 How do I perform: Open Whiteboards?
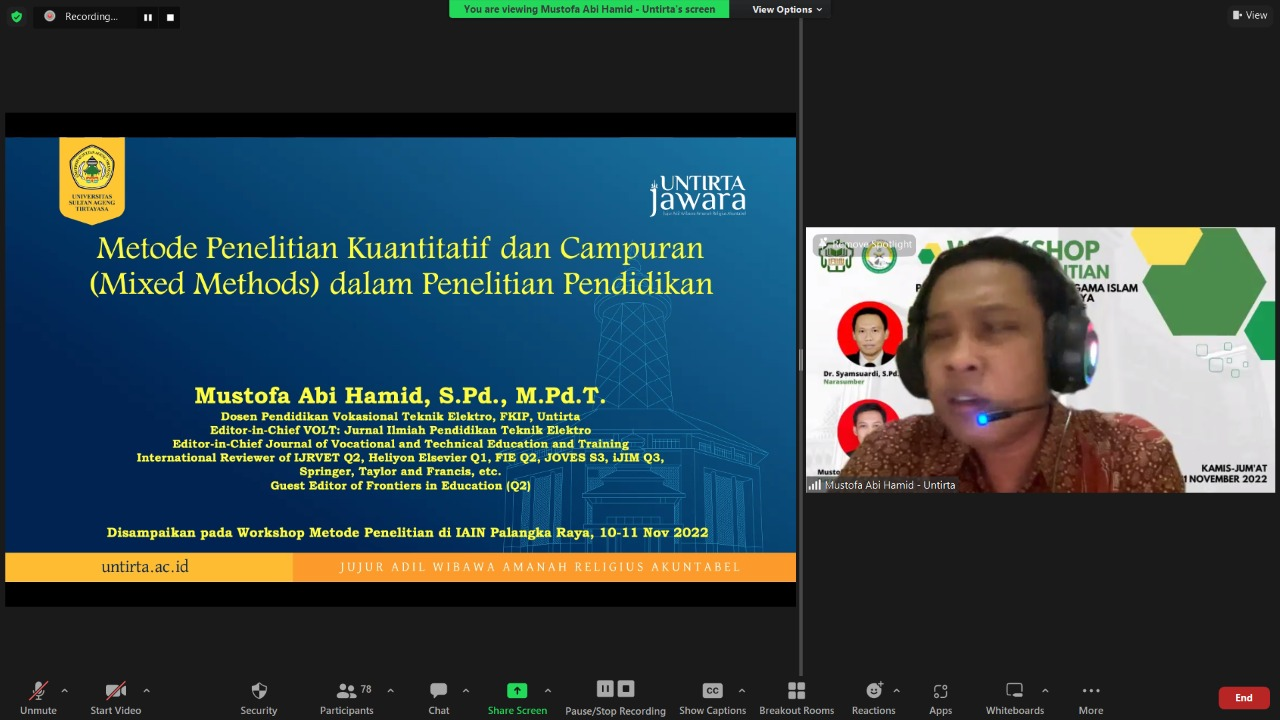[x=1015, y=698]
